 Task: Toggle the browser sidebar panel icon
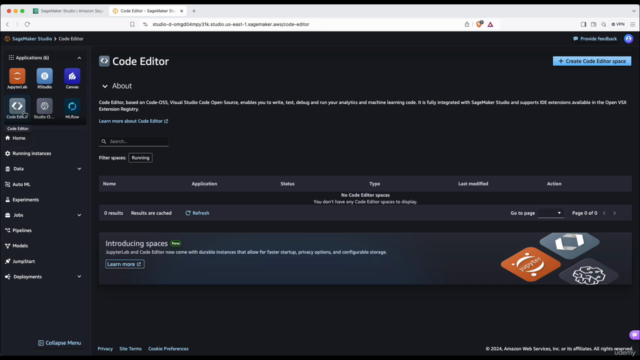coord(584,24)
